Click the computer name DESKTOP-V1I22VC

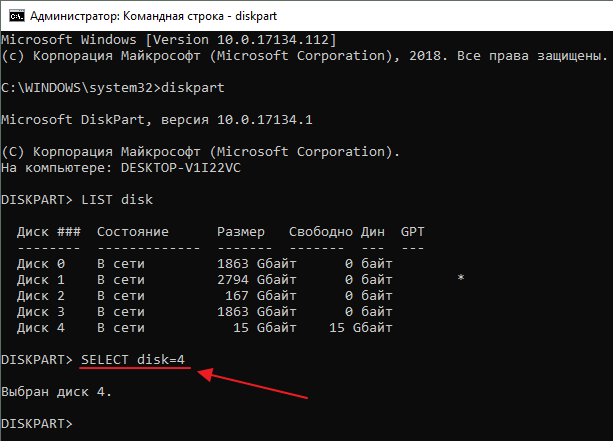point(181,168)
